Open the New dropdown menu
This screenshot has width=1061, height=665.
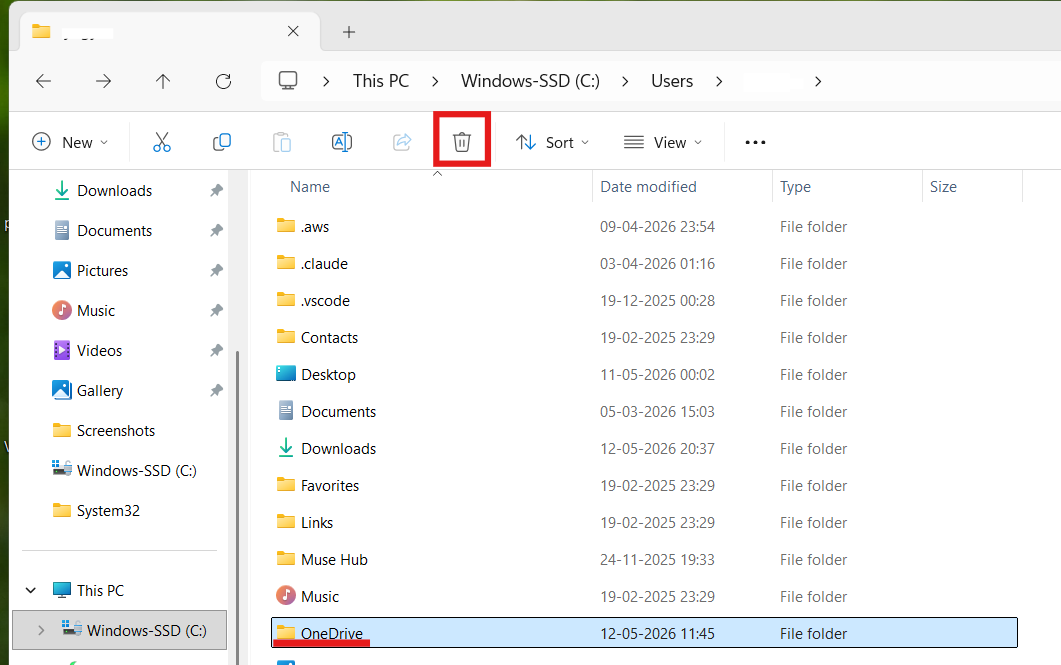(70, 142)
